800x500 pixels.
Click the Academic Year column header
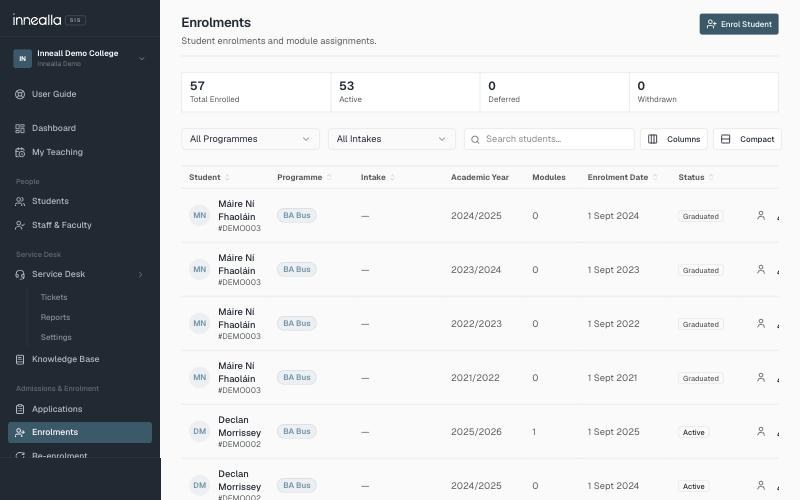click(480, 177)
